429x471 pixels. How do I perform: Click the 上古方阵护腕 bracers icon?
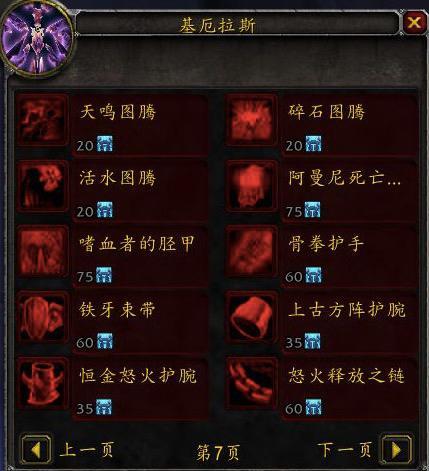pyautogui.click(x=251, y=317)
